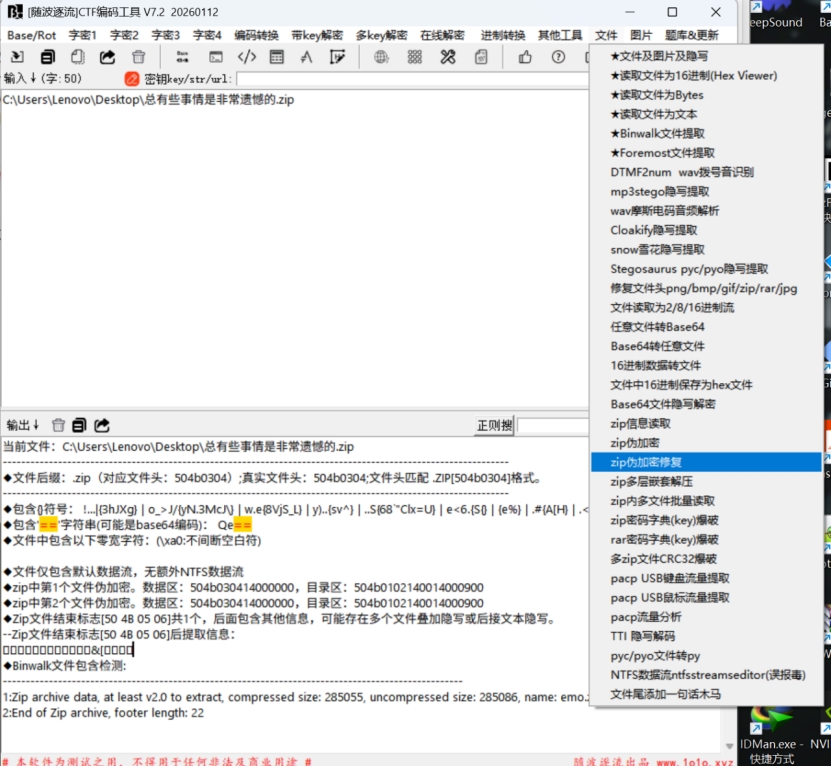Open the 带key解密 menu
This screenshot has width=831, height=766.
pos(317,35)
